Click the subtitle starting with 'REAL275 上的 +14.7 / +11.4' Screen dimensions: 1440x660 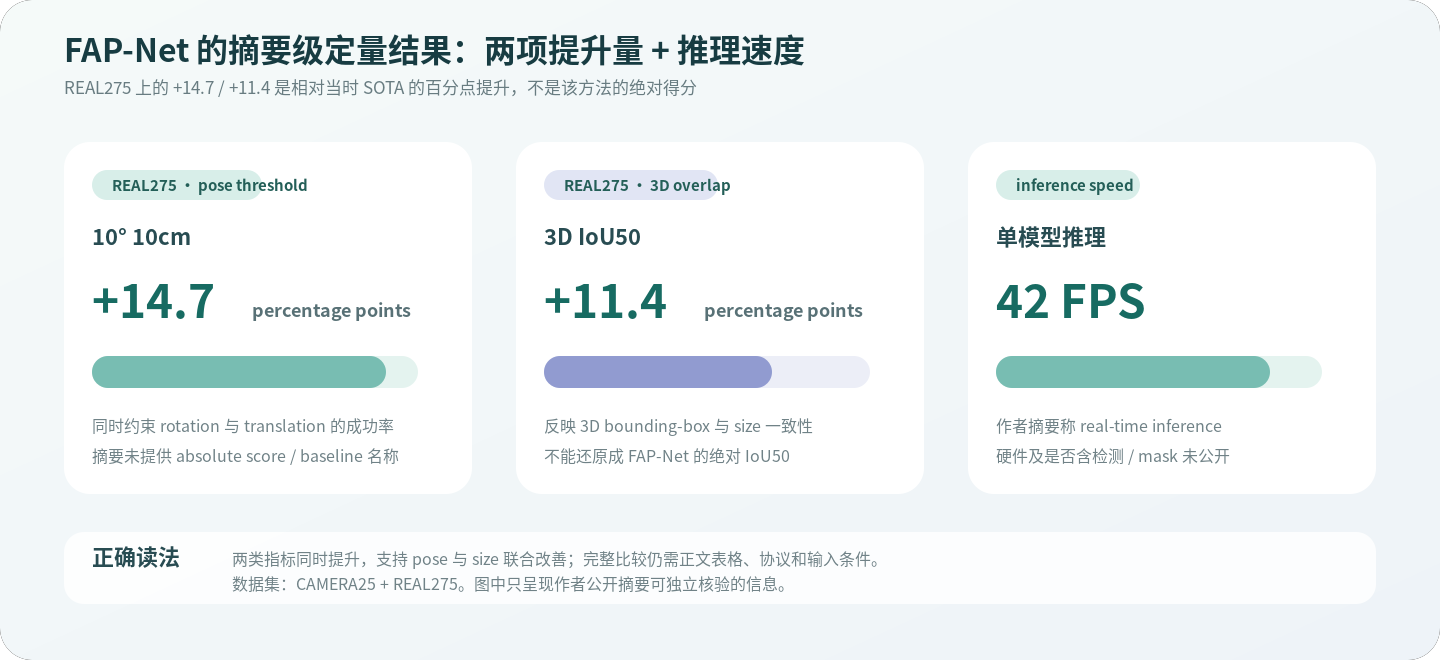pyautogui.click(x=380, y=88)
